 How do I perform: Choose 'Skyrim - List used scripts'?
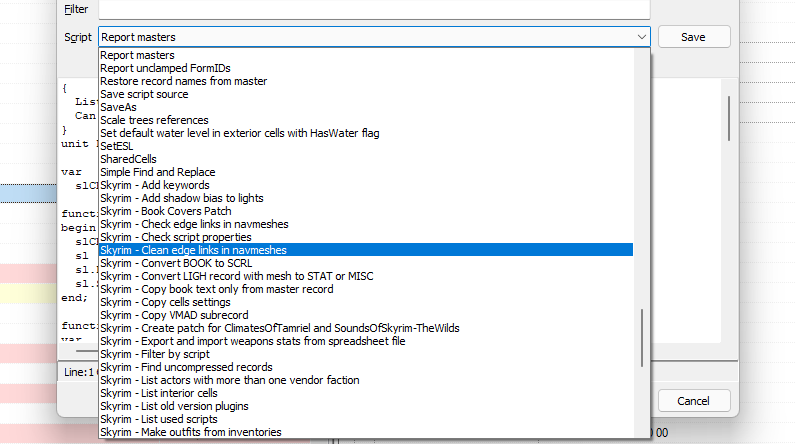[366, 420]
